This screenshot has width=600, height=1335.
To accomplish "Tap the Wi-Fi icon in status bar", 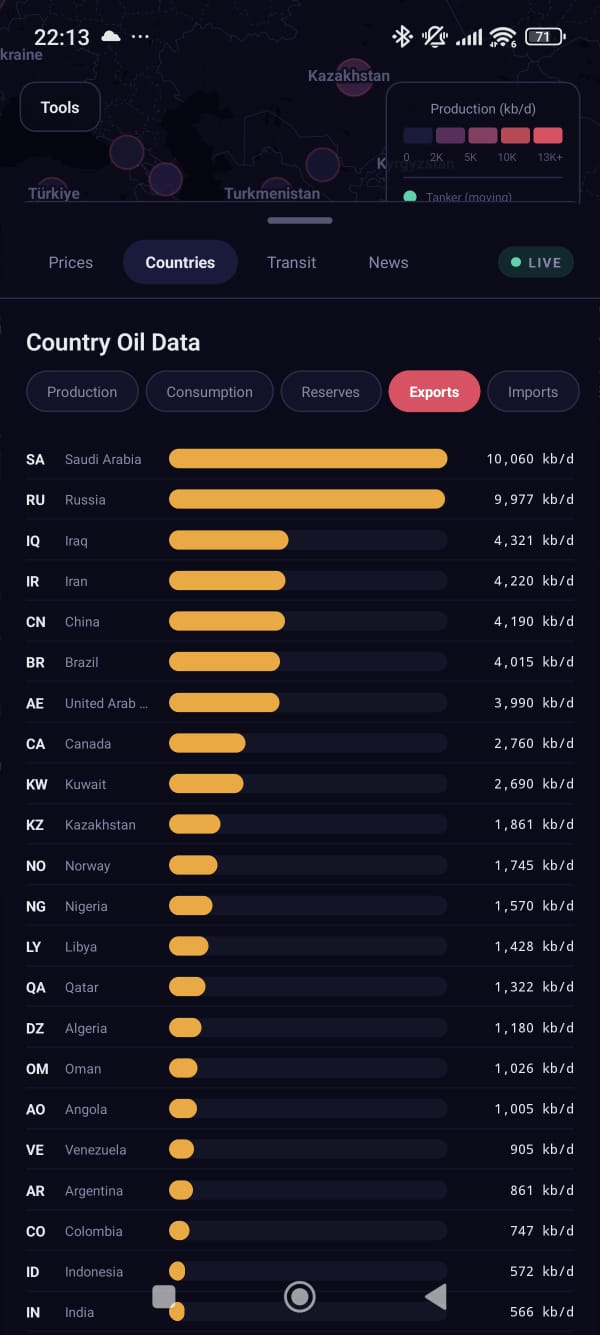I will tap(502, 37).
